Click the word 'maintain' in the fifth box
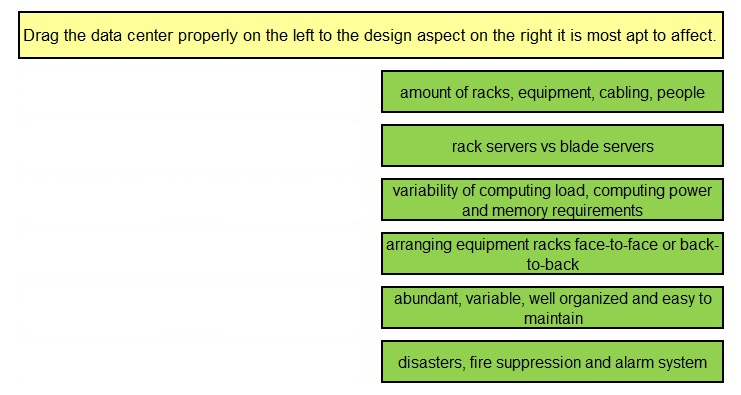741x395 pixels. (x=553, y=318)
